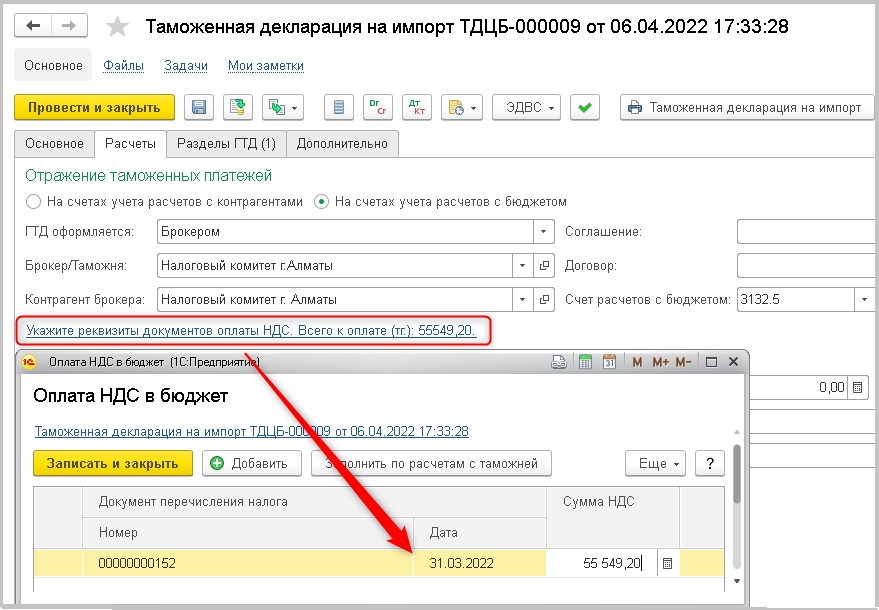Expand the 'Счет расчетов с бюджетом' dropdown
Viewport: 879px width, 610px height.
point(864,299)
